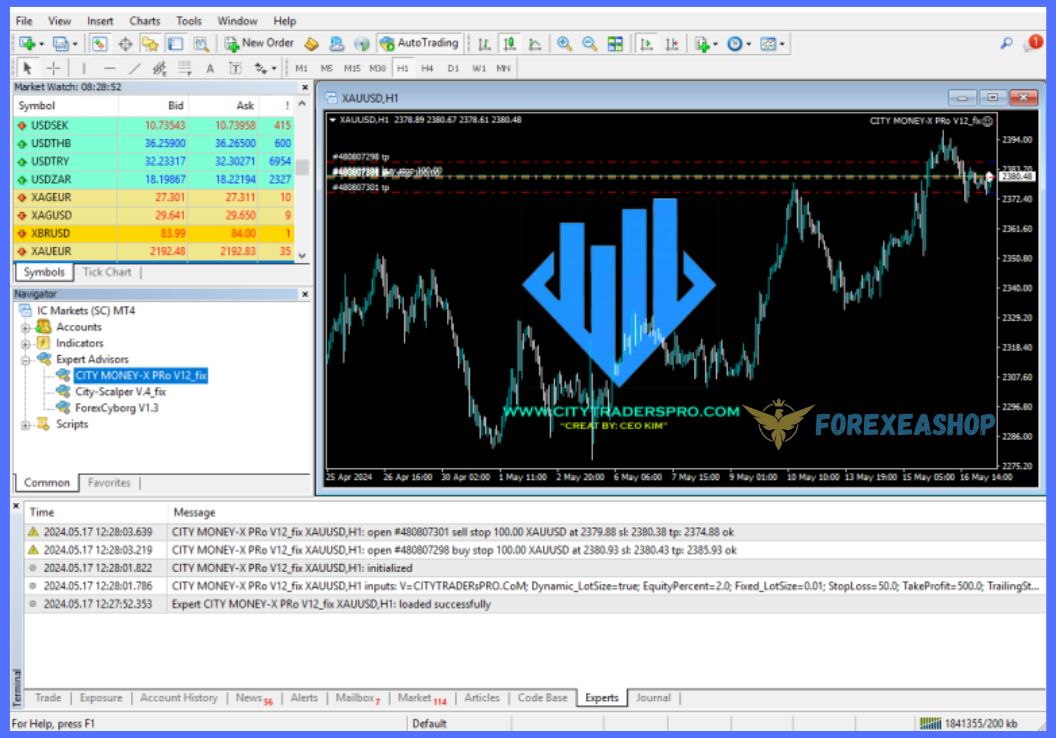Open MetaEditor with the yellow book icon

311,44
